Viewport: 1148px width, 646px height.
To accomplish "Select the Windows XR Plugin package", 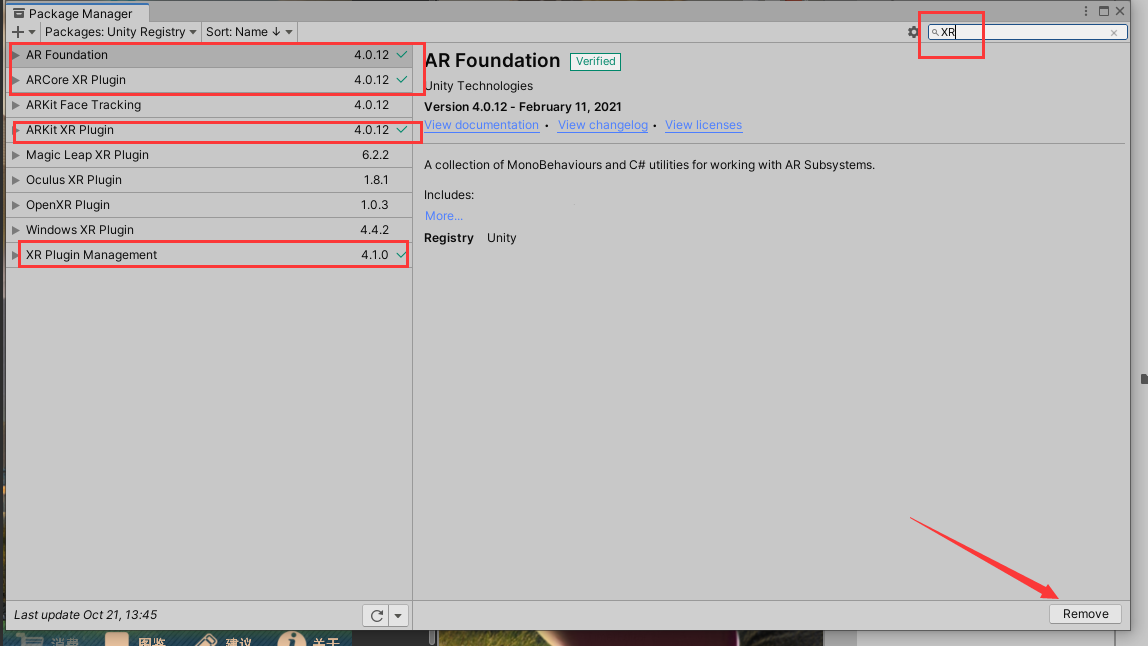I will 209,229.
